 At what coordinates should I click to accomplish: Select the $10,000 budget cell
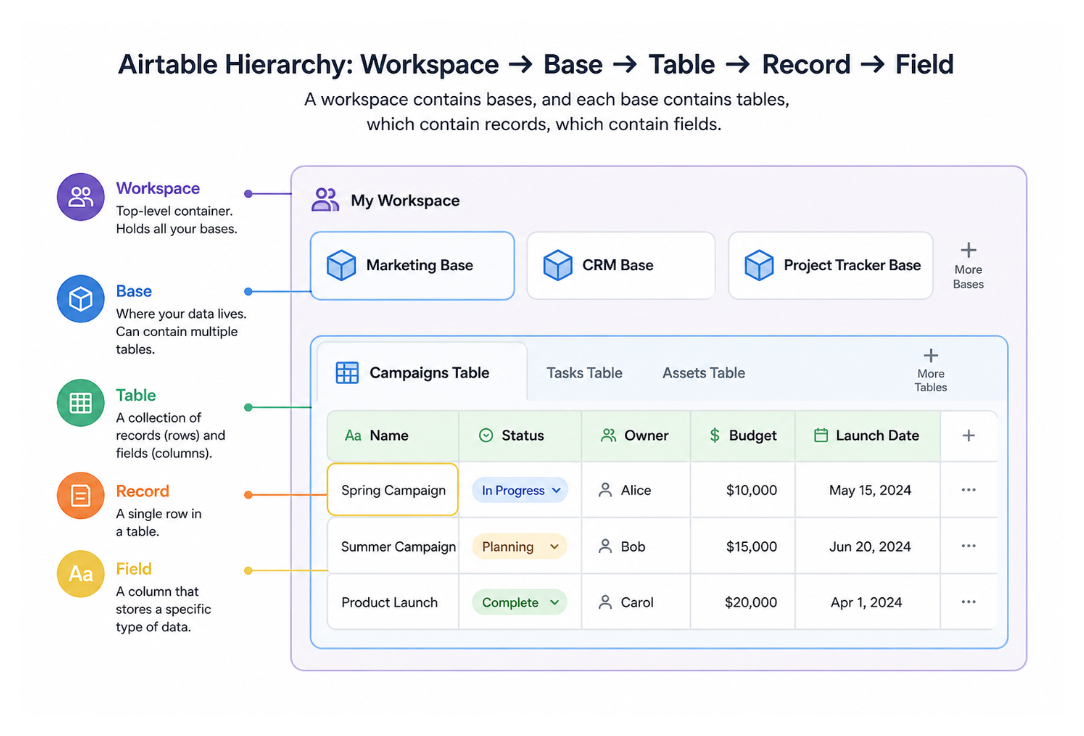pos(742,490)
